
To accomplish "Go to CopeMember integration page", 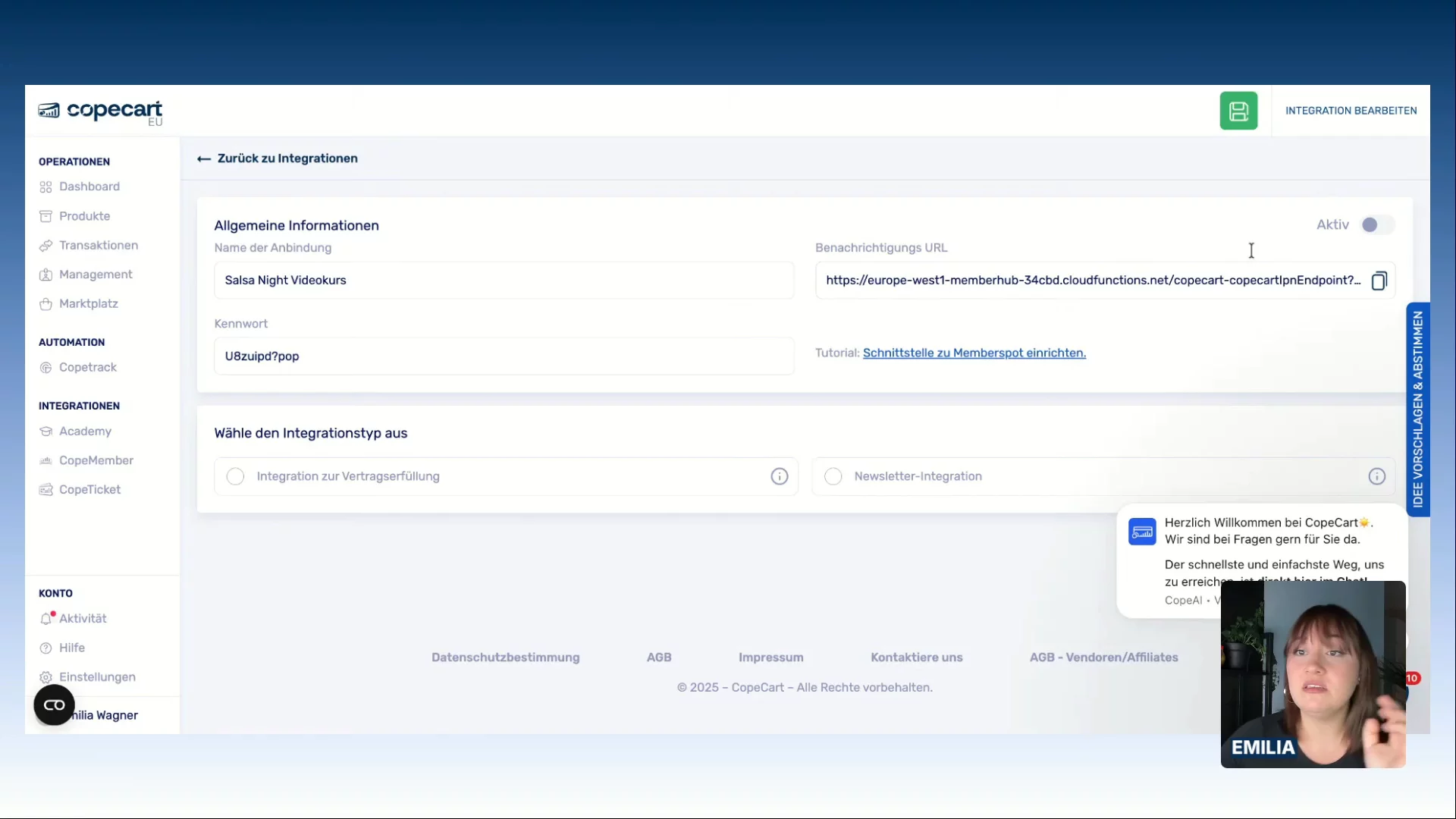I will 96,460.
